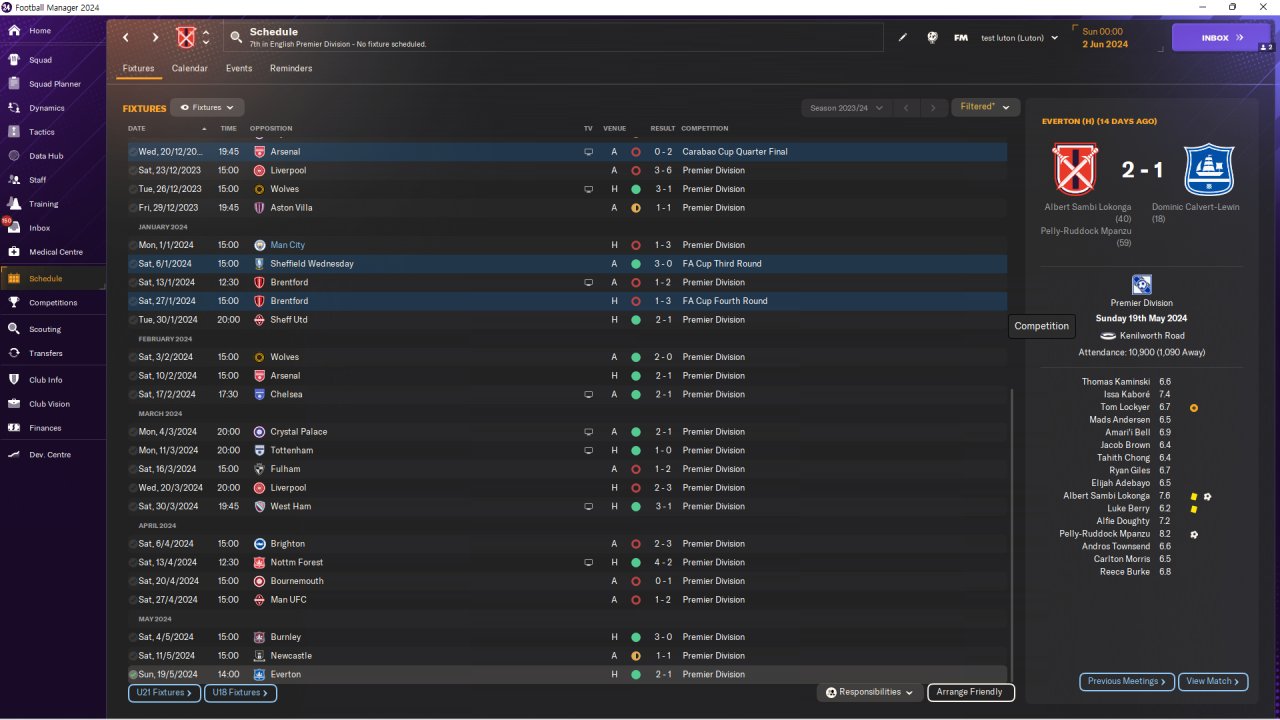Toggle the marker beside Mon, 1/1/2024
The height and width of the screenshot is (720, 1280).
click(133, 245)
